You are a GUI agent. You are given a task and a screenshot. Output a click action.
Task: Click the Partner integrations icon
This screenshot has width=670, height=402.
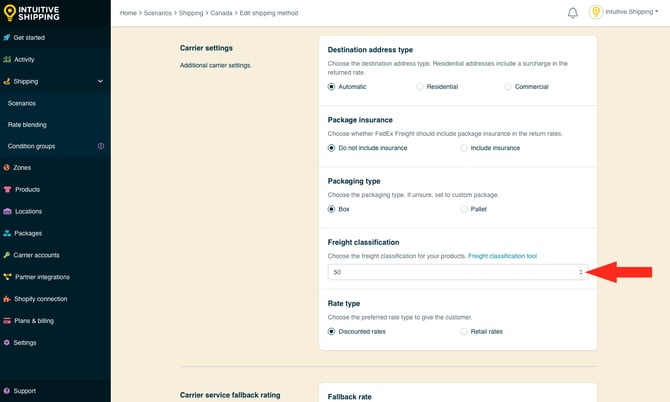(7, 277)
